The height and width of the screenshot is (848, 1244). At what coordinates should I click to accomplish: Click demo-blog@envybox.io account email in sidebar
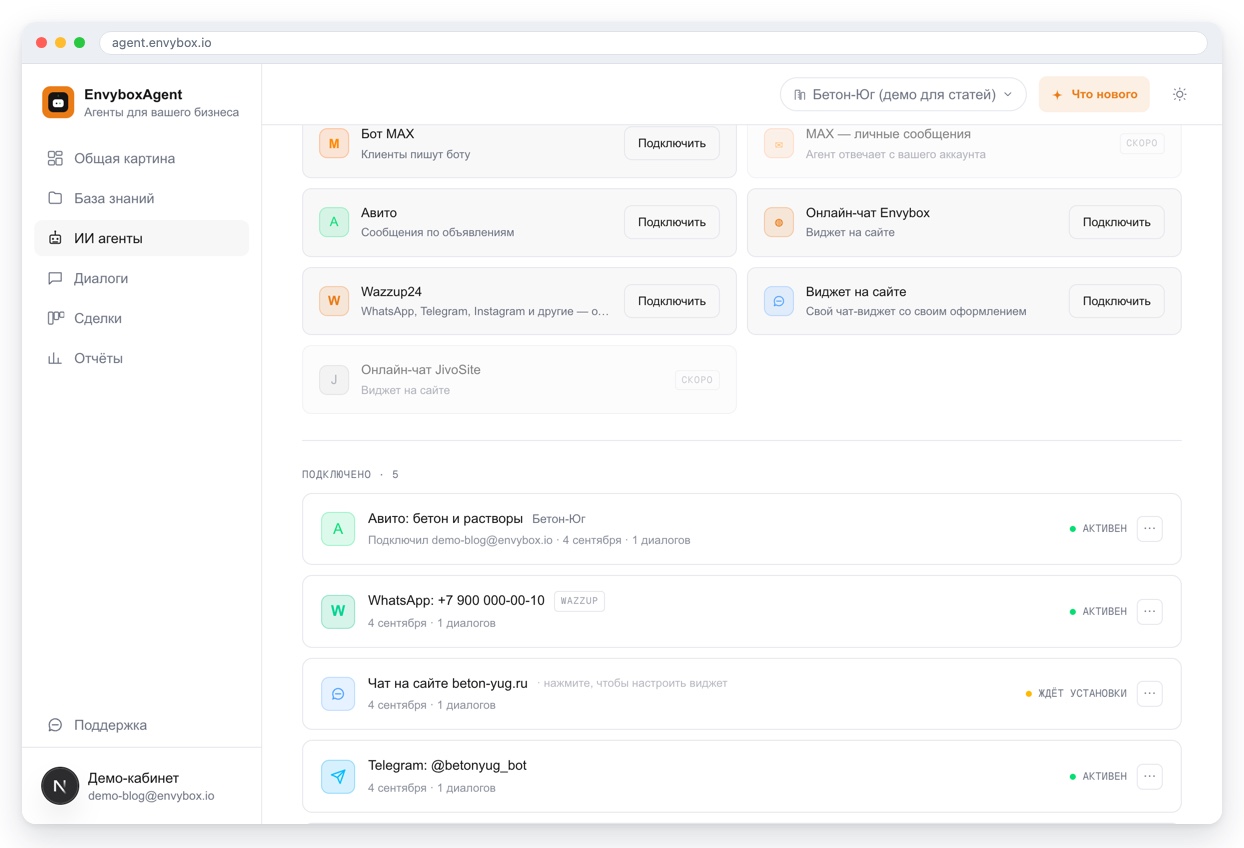click(x=151, y=796)
